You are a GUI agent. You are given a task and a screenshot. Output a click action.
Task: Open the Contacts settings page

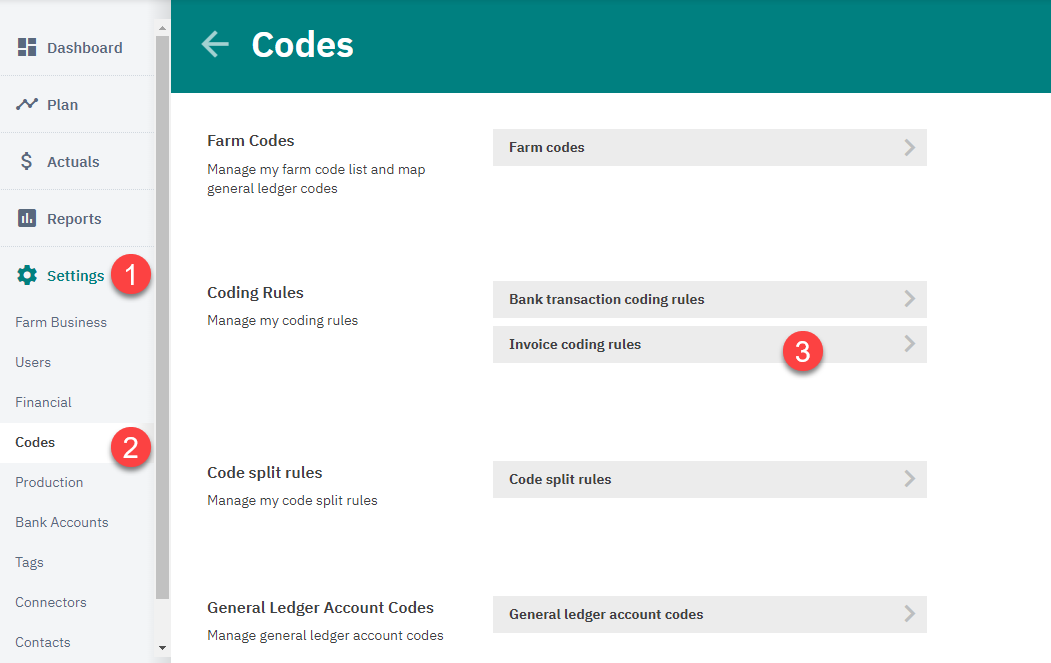(x=41, y=642)
